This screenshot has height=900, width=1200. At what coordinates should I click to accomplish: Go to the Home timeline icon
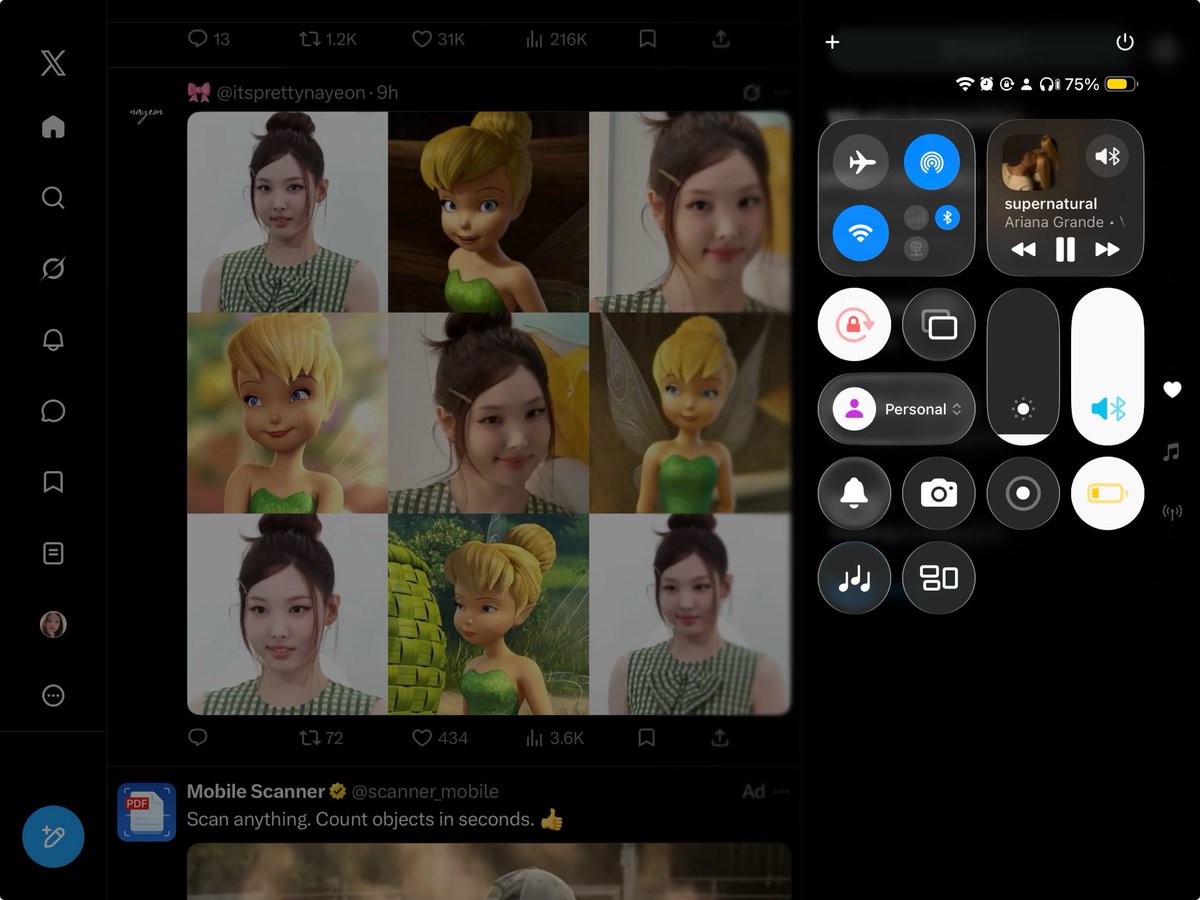pos(53,127)
